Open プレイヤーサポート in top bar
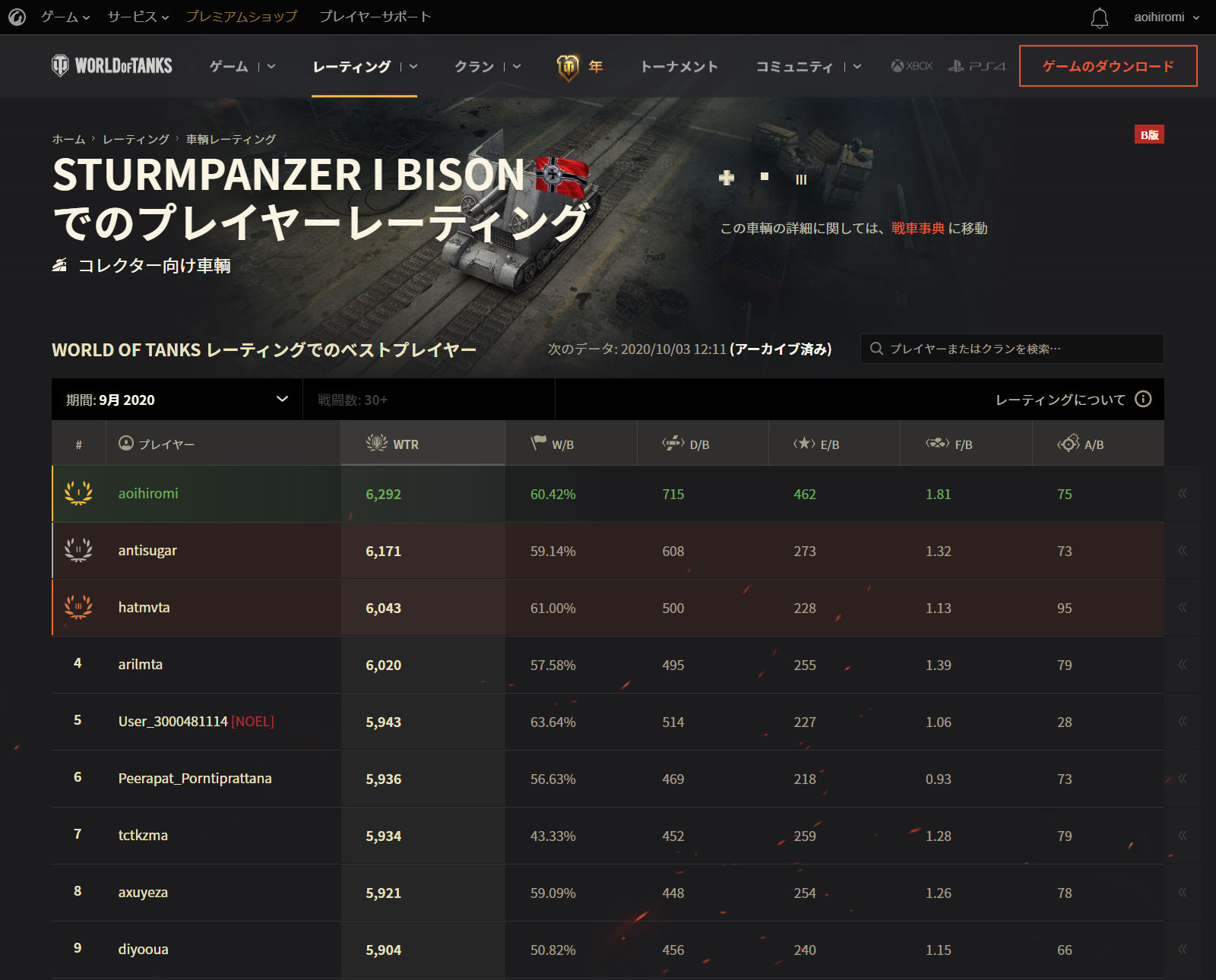The height and width of the screenshot is (980, 1216). click(x=375, y=17)
